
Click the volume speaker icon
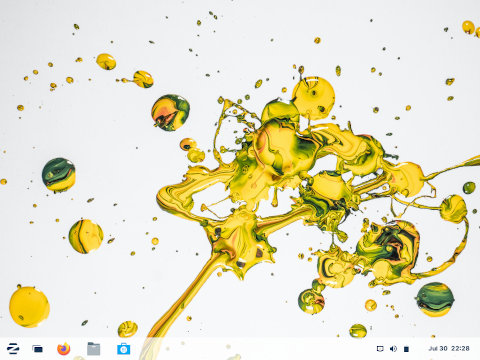pos(393,349)
